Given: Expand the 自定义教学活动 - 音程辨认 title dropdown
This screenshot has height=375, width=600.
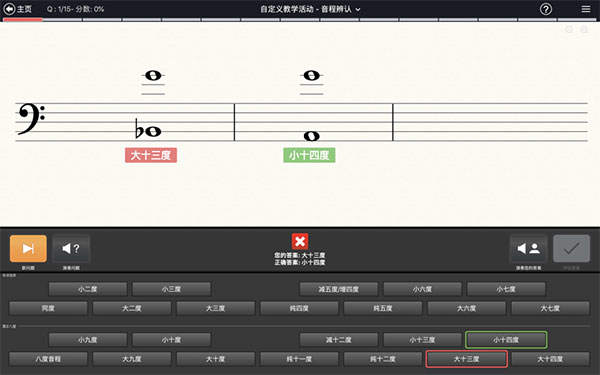Looking at the screenshot, I should [x=310, y=9].
